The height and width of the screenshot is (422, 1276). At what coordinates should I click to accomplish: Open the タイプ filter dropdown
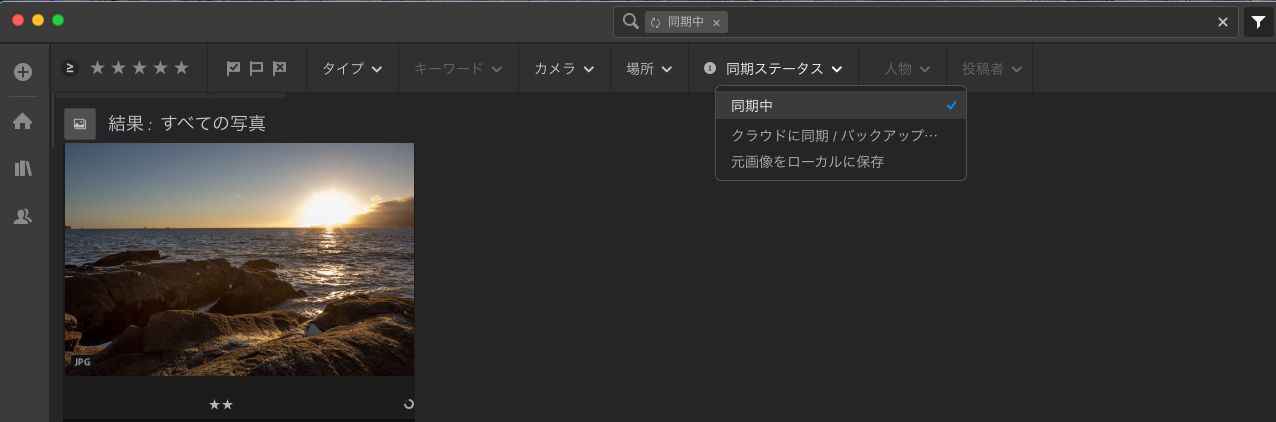click(352, 68)
